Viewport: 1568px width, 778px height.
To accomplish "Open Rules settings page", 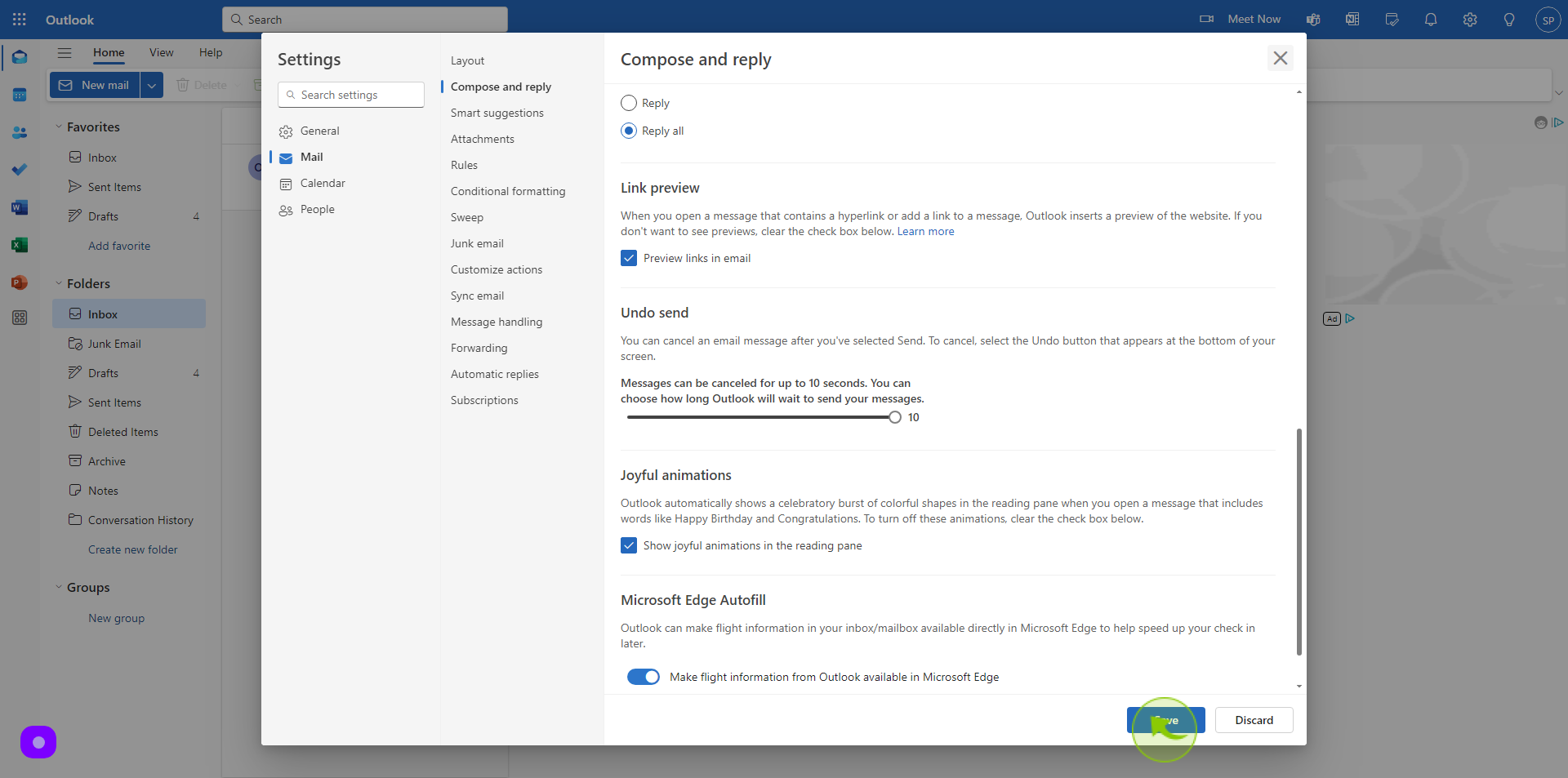I will click(464, 165).
